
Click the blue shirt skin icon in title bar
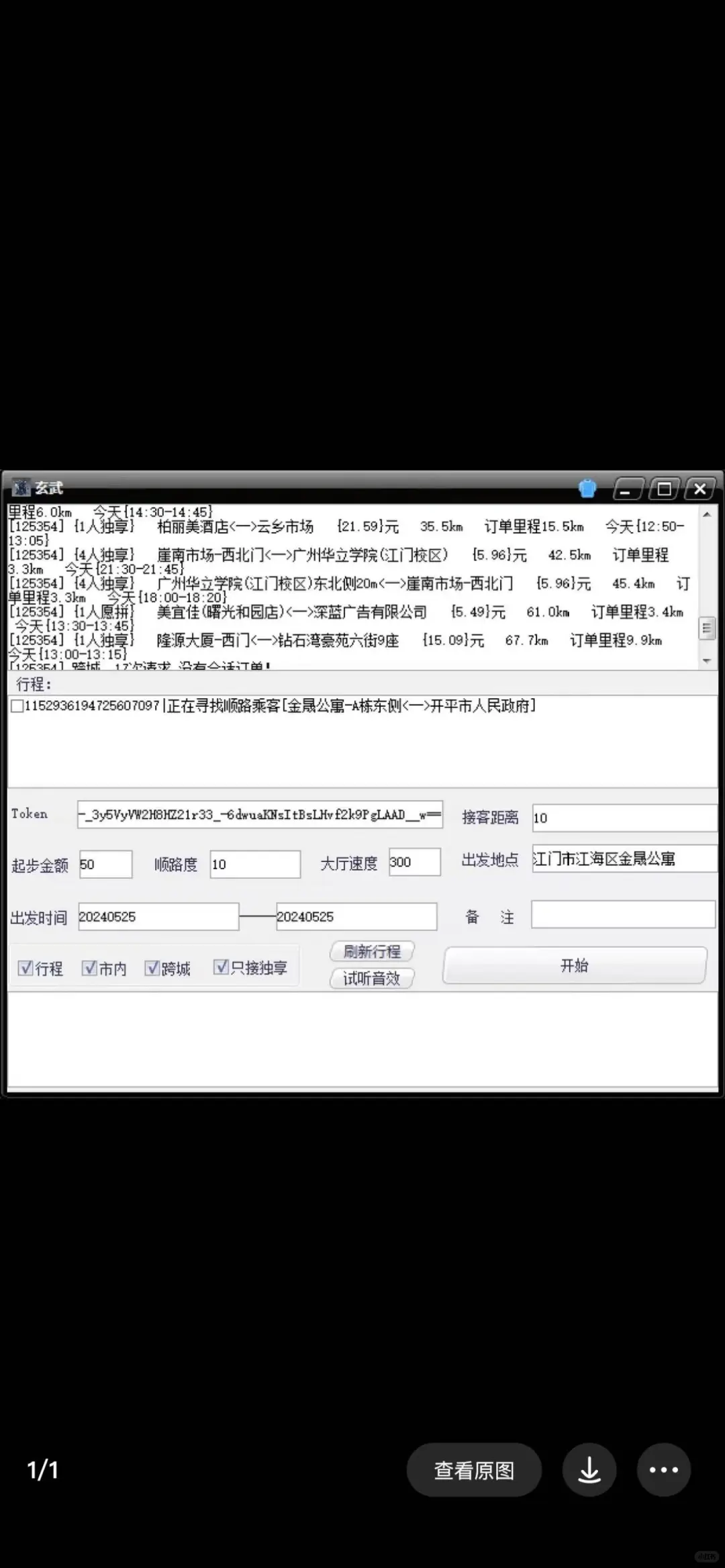point(587,489)
